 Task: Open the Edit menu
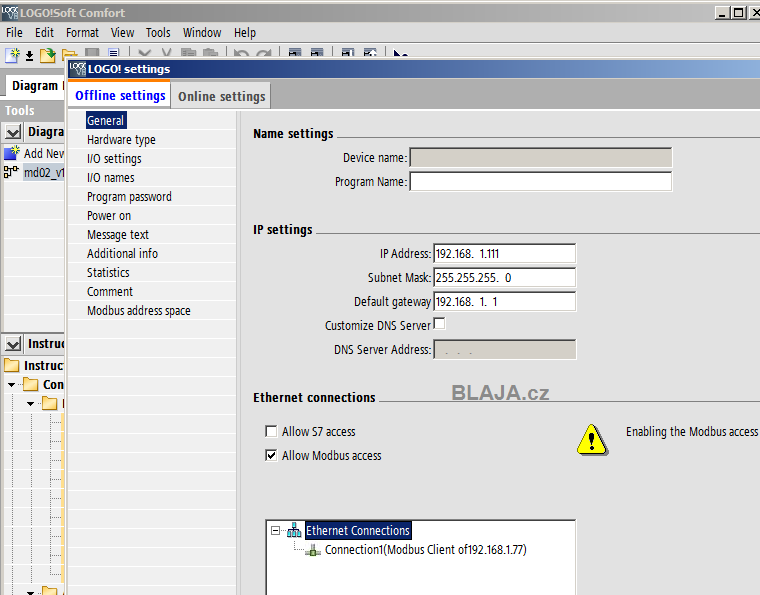[44, 32]
